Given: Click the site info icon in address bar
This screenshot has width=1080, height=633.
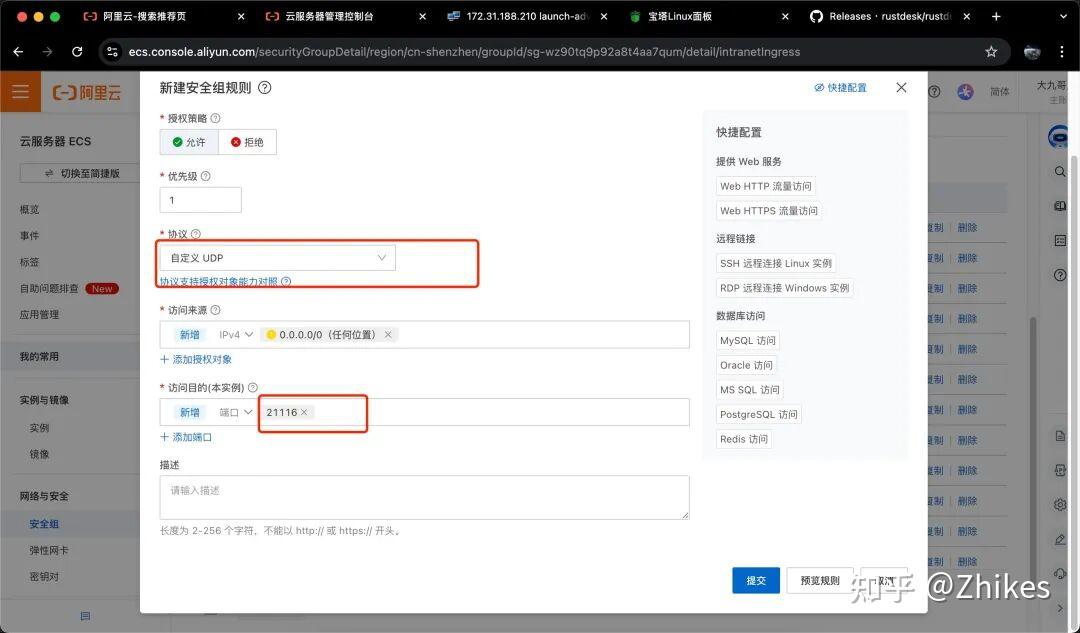Looking at the screenshot, I should (x=113, y=52).
